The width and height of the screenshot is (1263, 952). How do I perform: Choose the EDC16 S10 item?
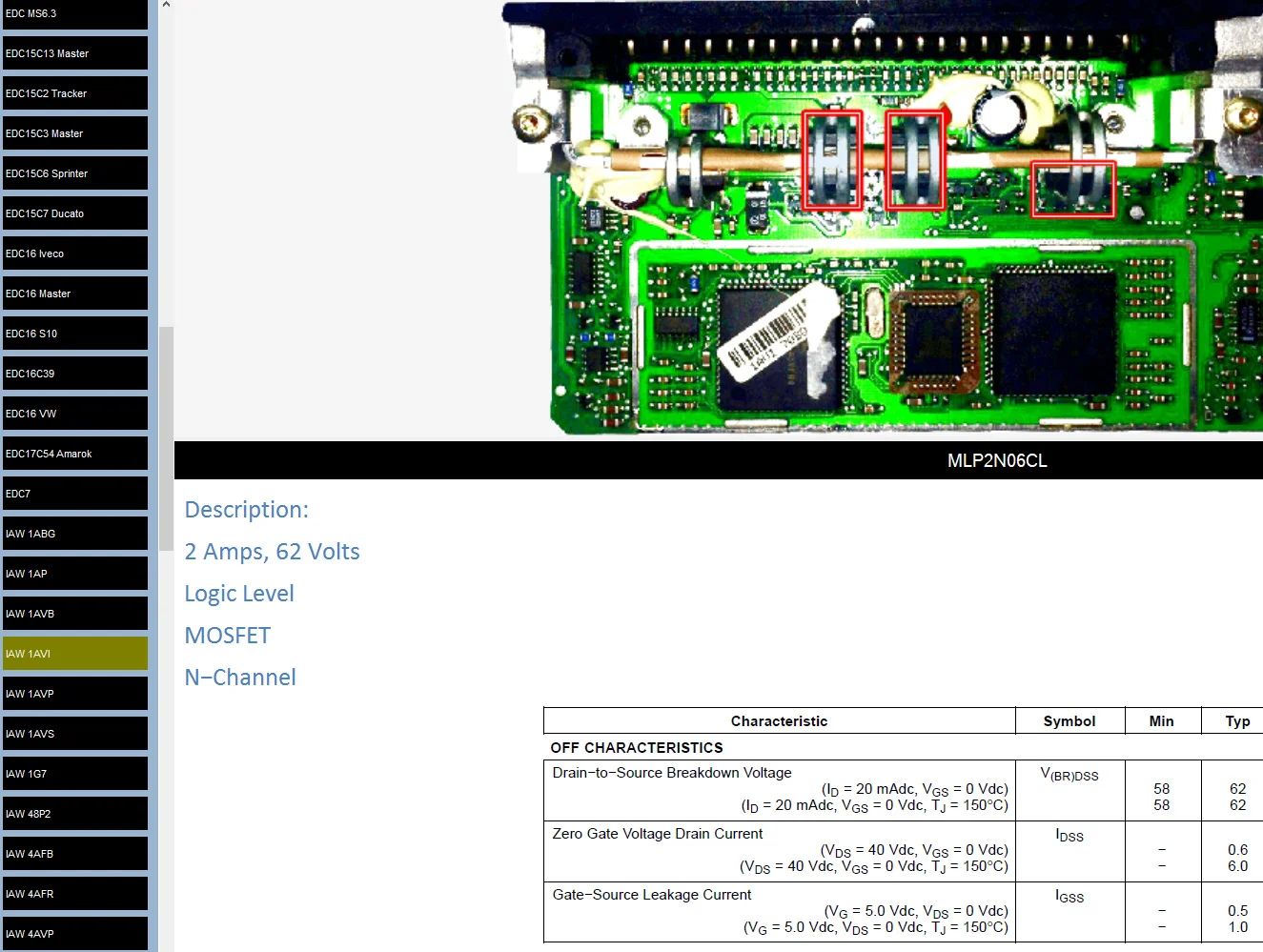coord(75,334)
